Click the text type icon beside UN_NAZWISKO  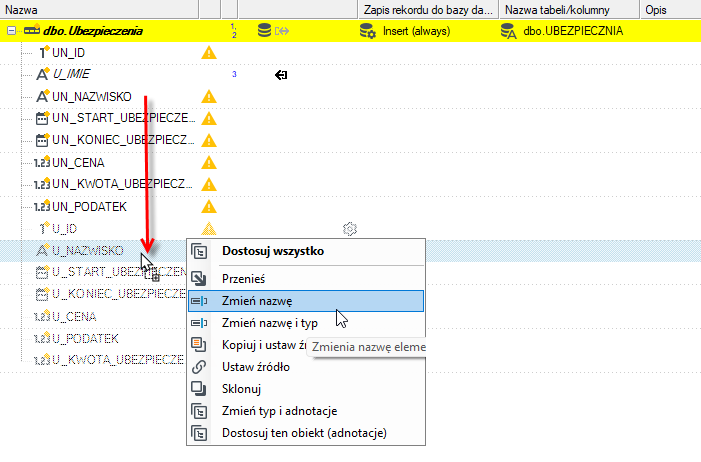(x=42, y=96)
